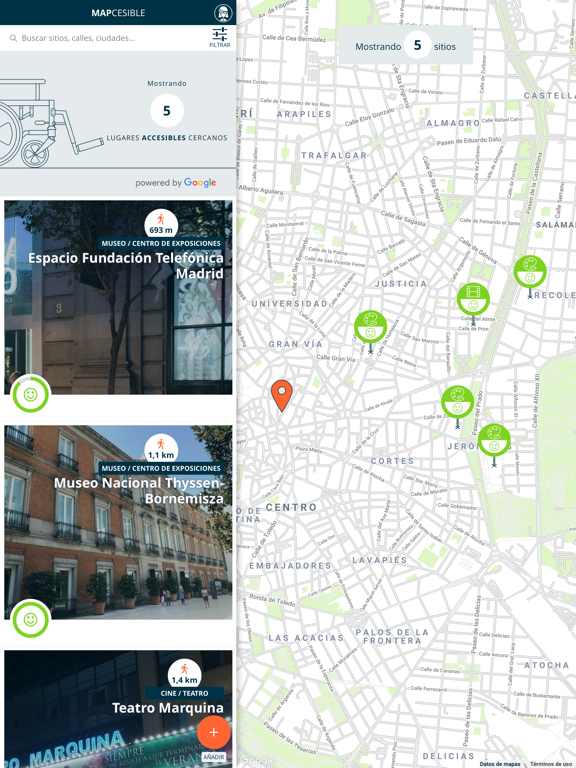Click the CENTRO district label on the map
Image resolution: width=576 pixels, height=768 pixels.
point(291,507)
